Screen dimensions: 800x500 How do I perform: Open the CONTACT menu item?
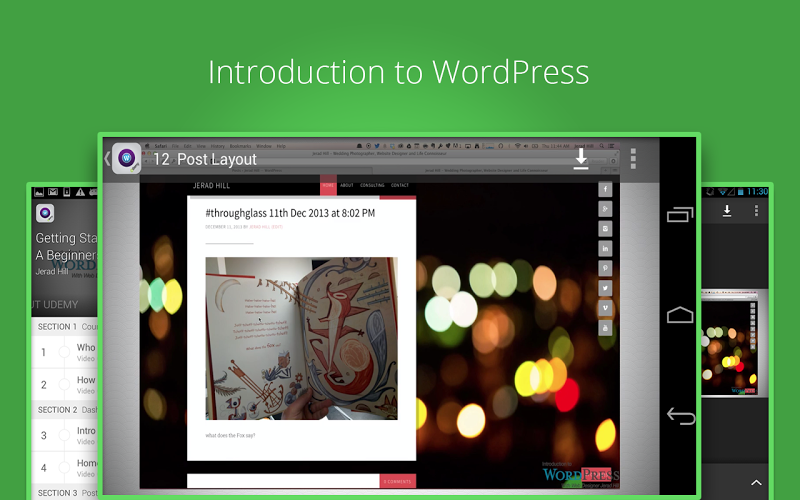pyautogui.click(x=400, y=185)
